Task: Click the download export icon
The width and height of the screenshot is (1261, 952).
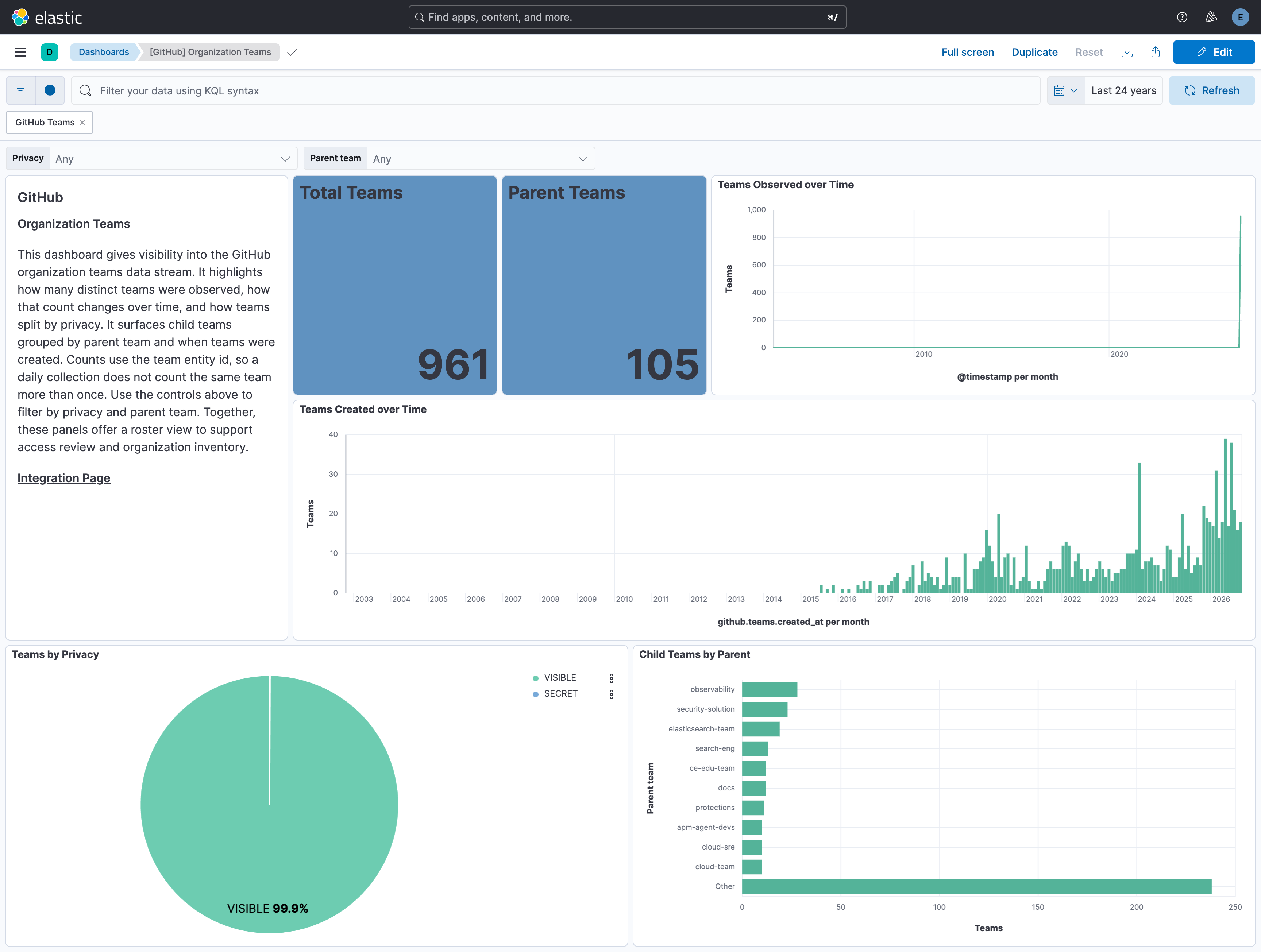Action: [1126, 53]
